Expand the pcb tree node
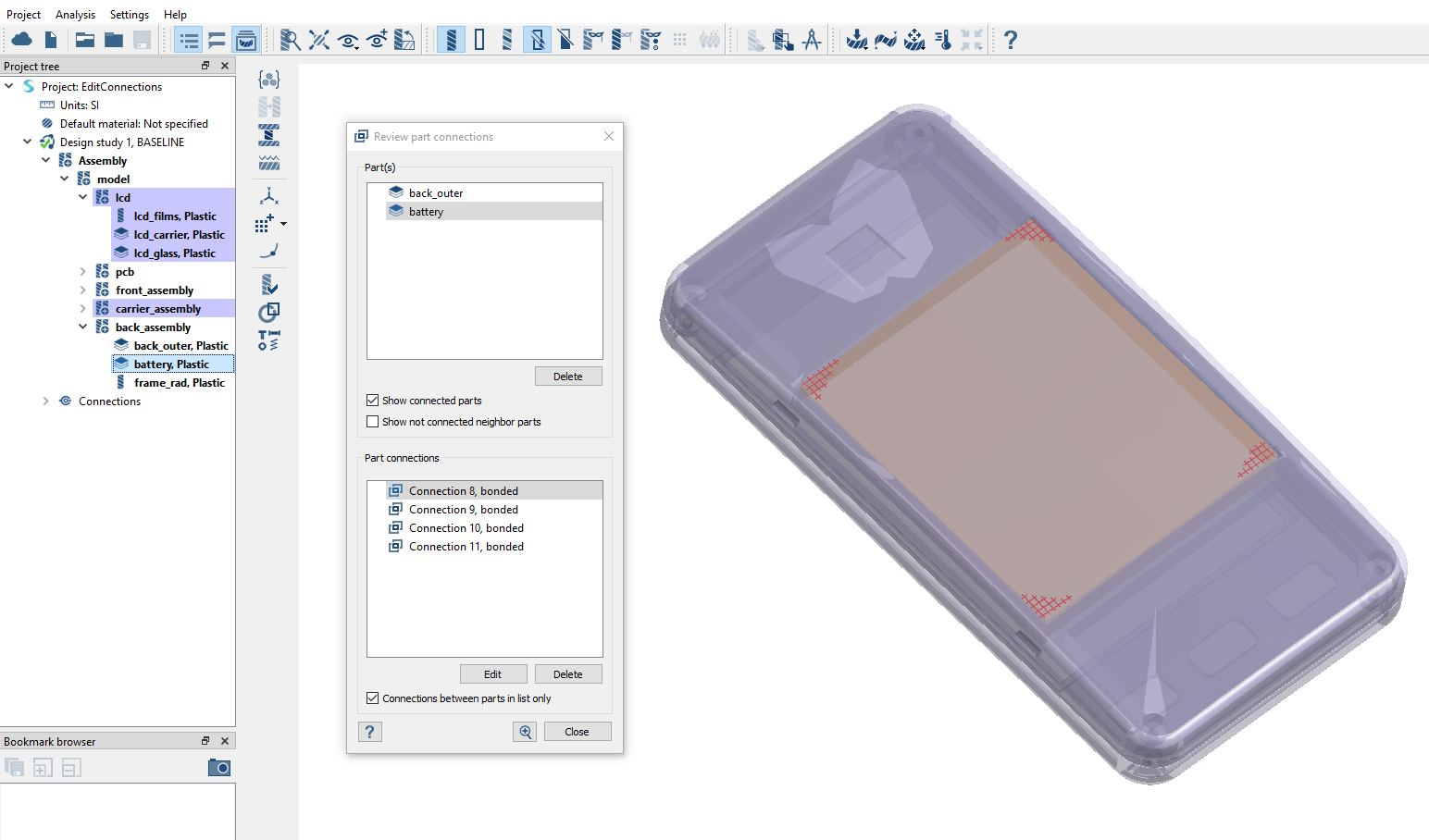The height and width of the screenshot is (840, 1429). pos(83,272)
